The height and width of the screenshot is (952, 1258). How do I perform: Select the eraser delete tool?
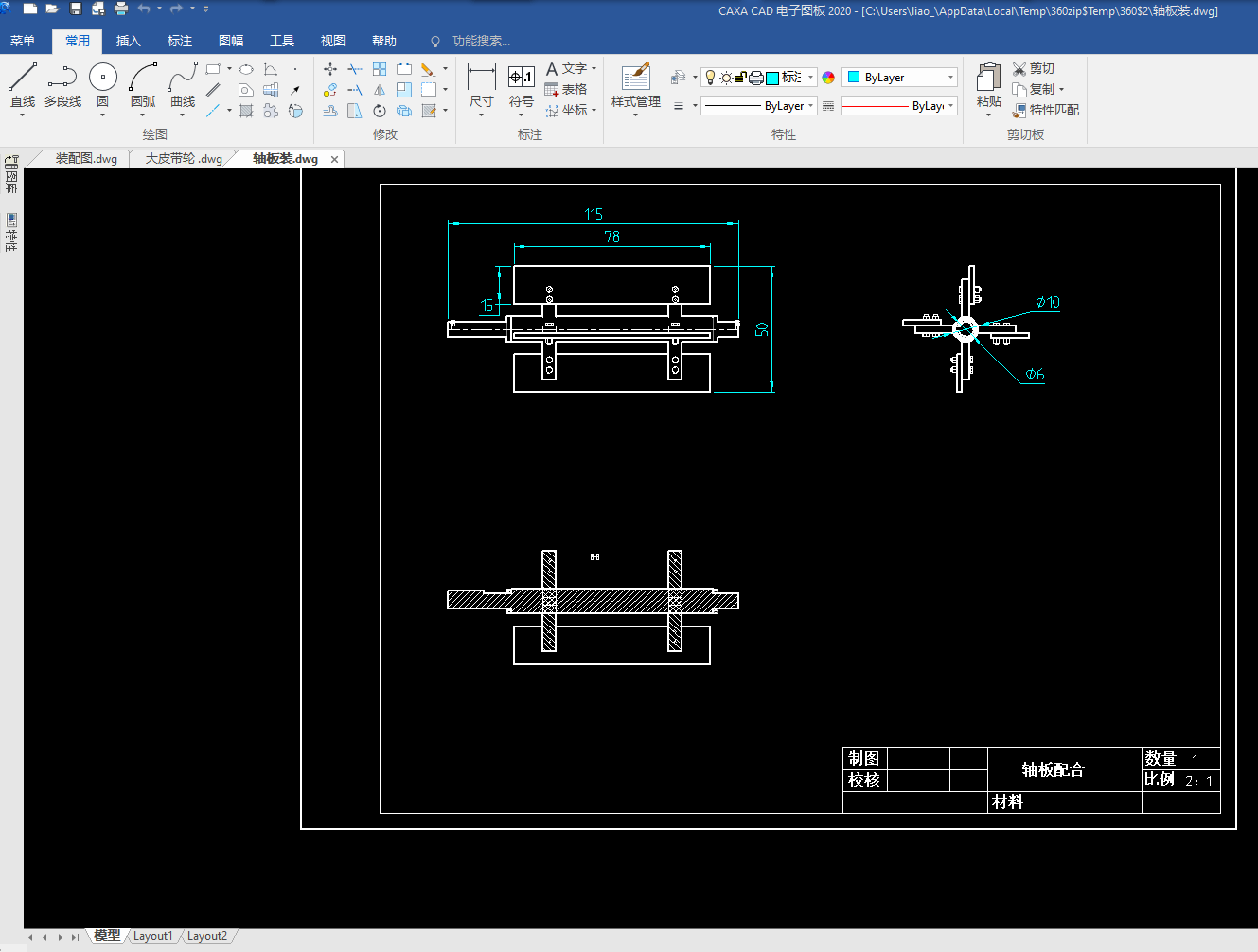428,69
